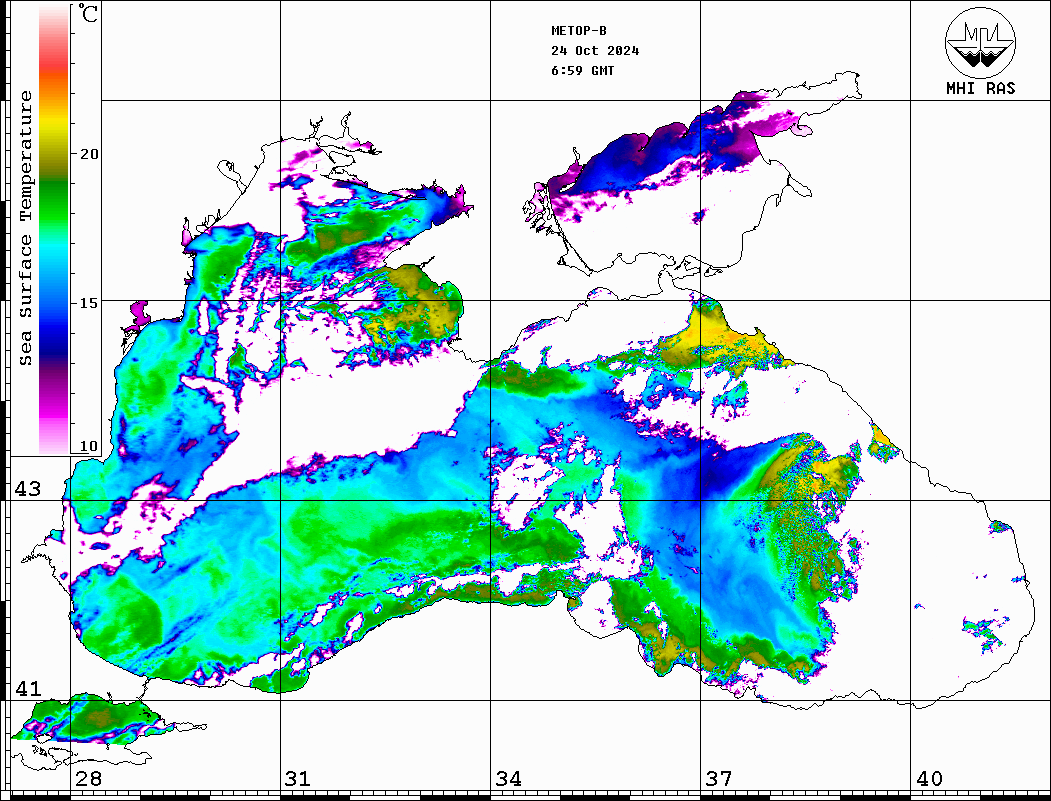Click the latitude label "41"
The image size is (1051, 801).
[x=28, y=689]
